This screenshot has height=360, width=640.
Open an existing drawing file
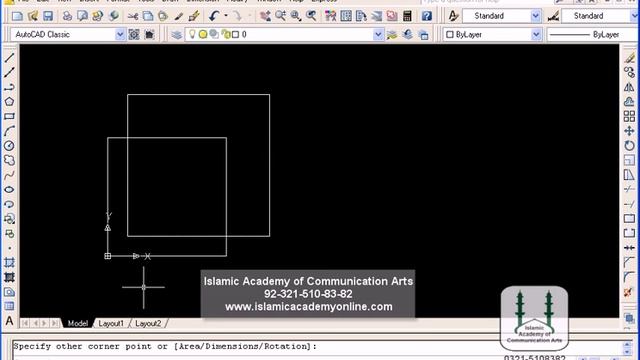(33, 16)
